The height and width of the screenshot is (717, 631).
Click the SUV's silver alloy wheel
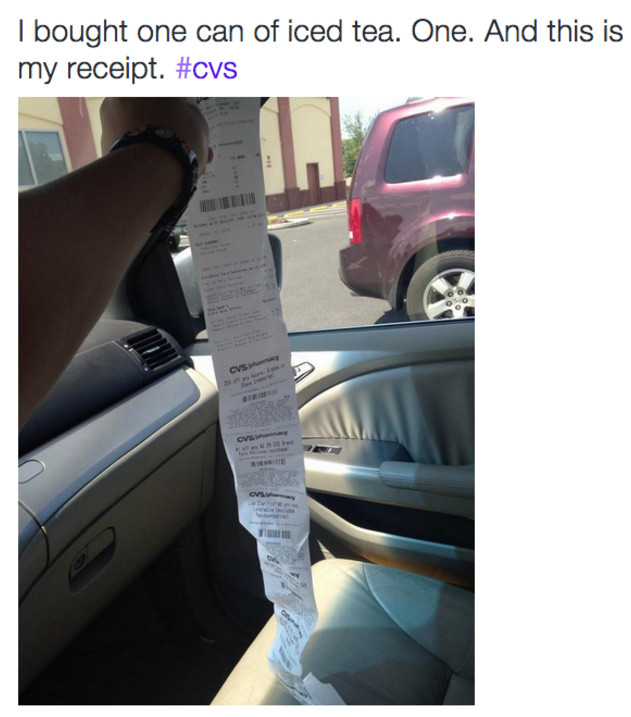pos(449,293)
